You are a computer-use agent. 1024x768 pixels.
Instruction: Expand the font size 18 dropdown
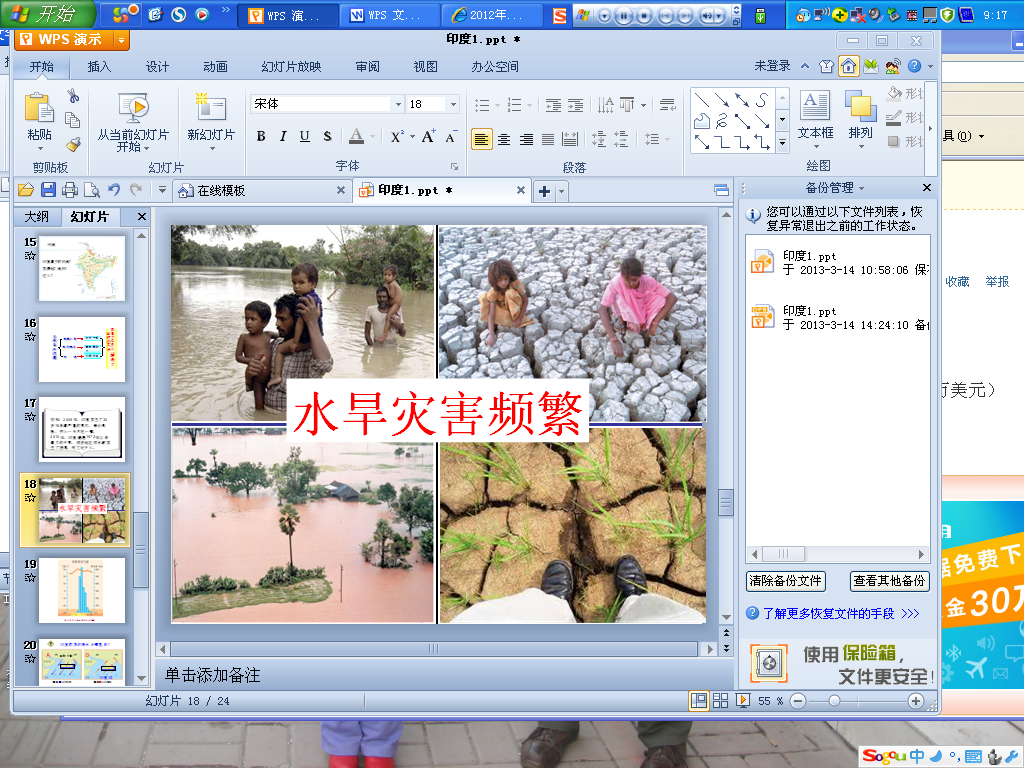pos(452,104)
